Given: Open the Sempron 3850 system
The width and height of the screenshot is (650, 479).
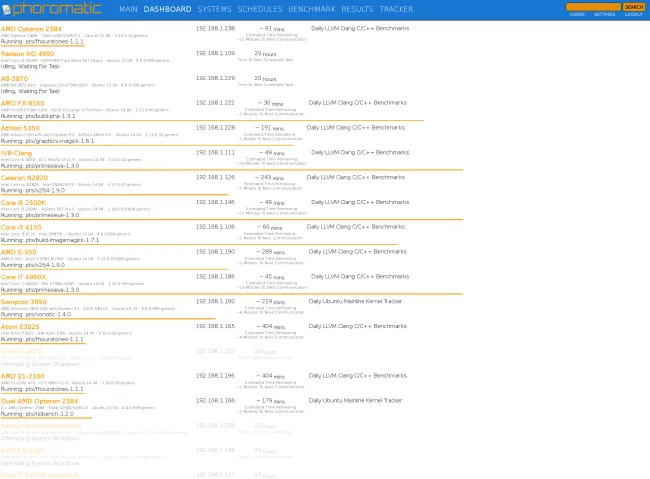Looking at the screenshot, I should click(x=24, y=302).
